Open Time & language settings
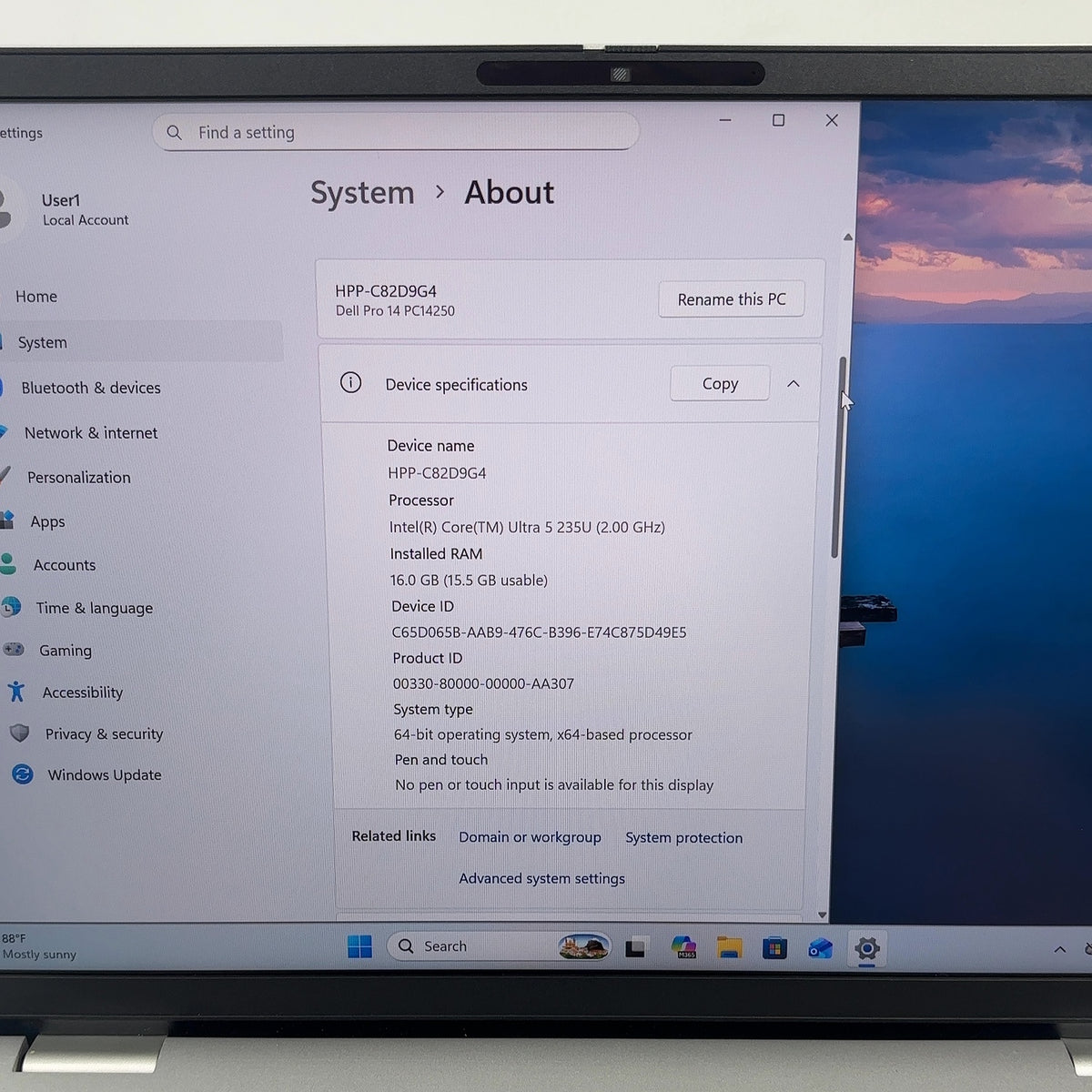Screen dimensions: 1092x1092 pyautogui.click(x=95, y=608)
